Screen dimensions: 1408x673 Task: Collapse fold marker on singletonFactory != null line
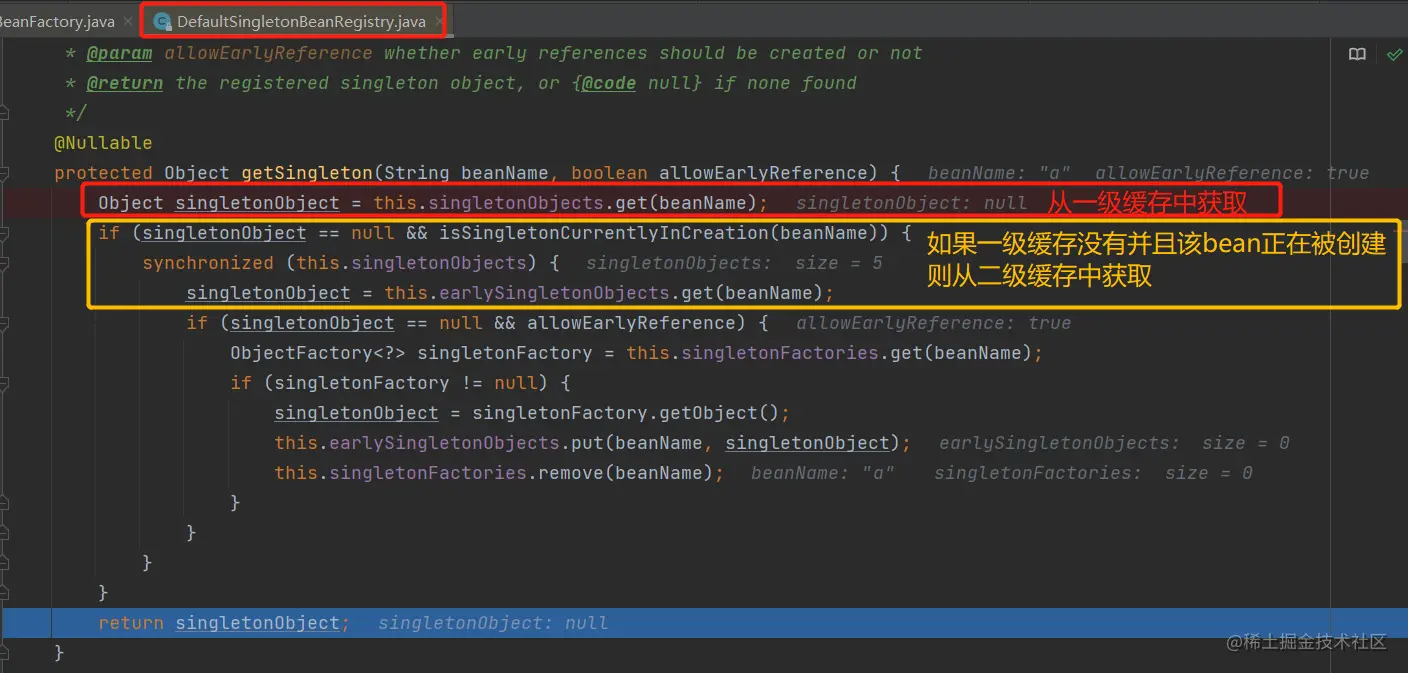5,383
